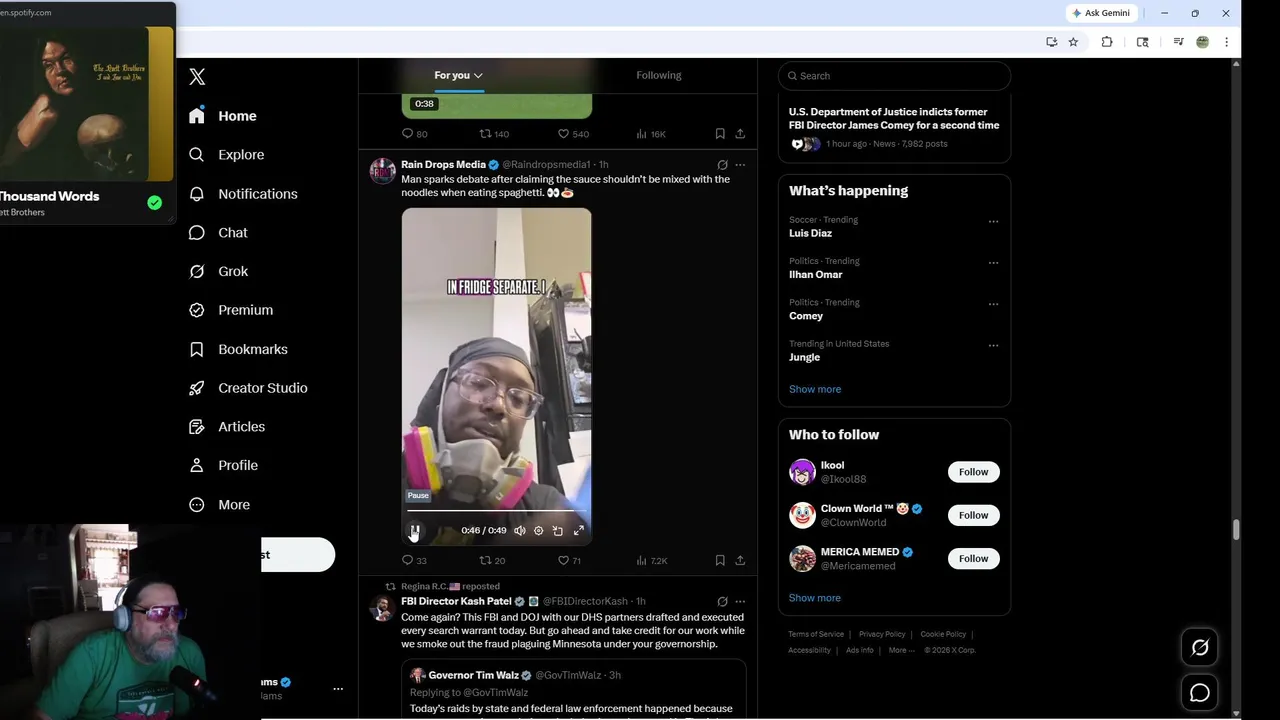The image size is (1280, 720).
Task: Open Luis Diaz trending topic
Action: tap(810, 233)
